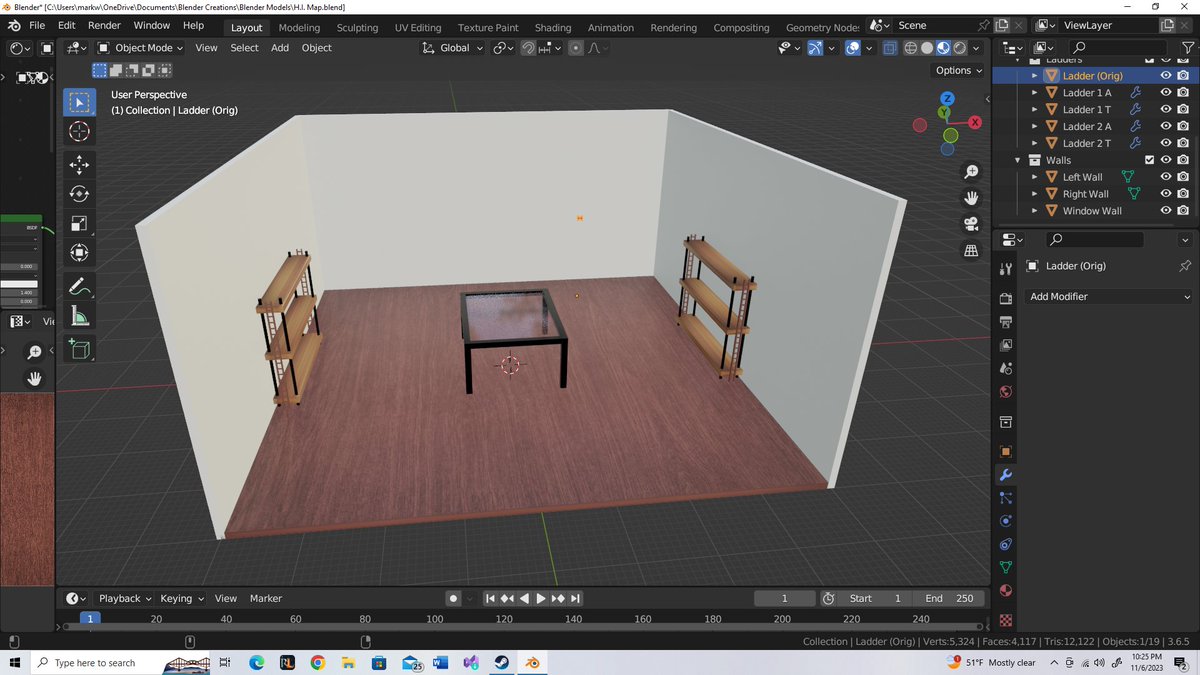Screen dimensions: 1200x675
Task: Choose the Annotate pencil tool
Action: pyautogui.click(x=80, y=286)
